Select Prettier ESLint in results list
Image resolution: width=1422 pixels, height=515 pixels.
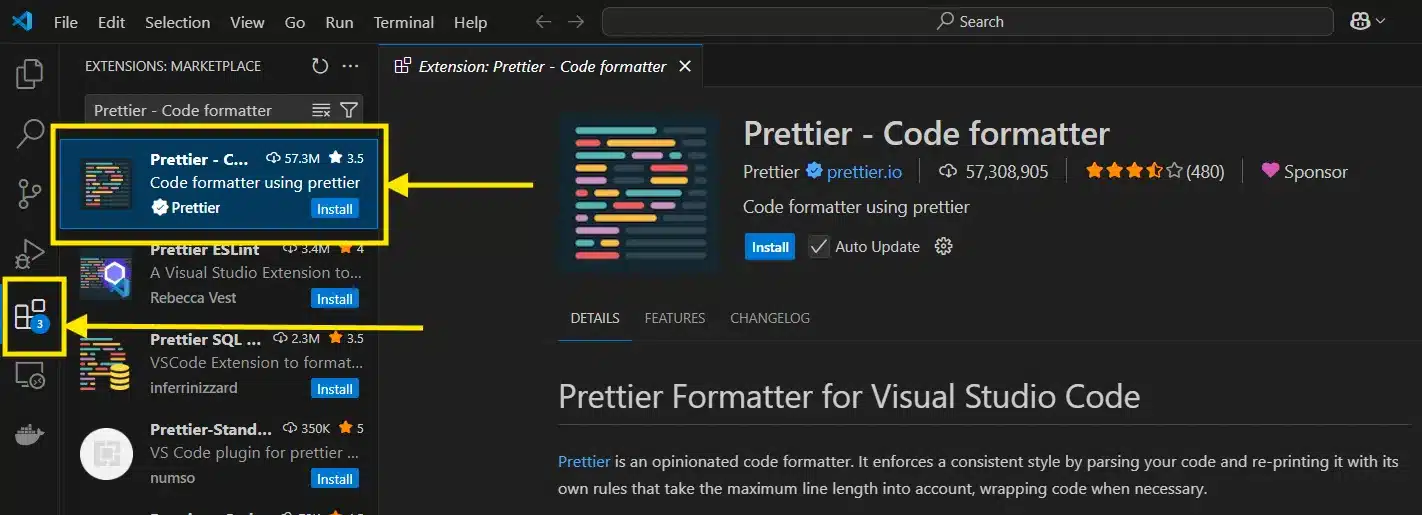click(219, 275)
